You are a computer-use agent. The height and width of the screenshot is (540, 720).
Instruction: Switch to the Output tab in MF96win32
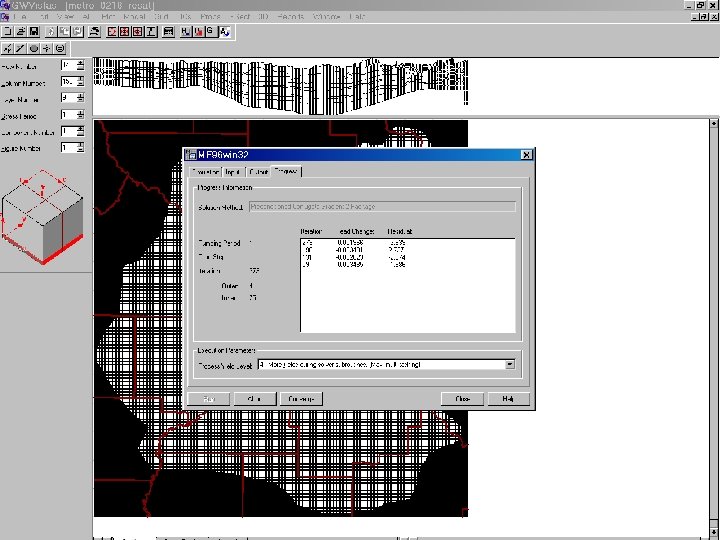click(258, 172)
